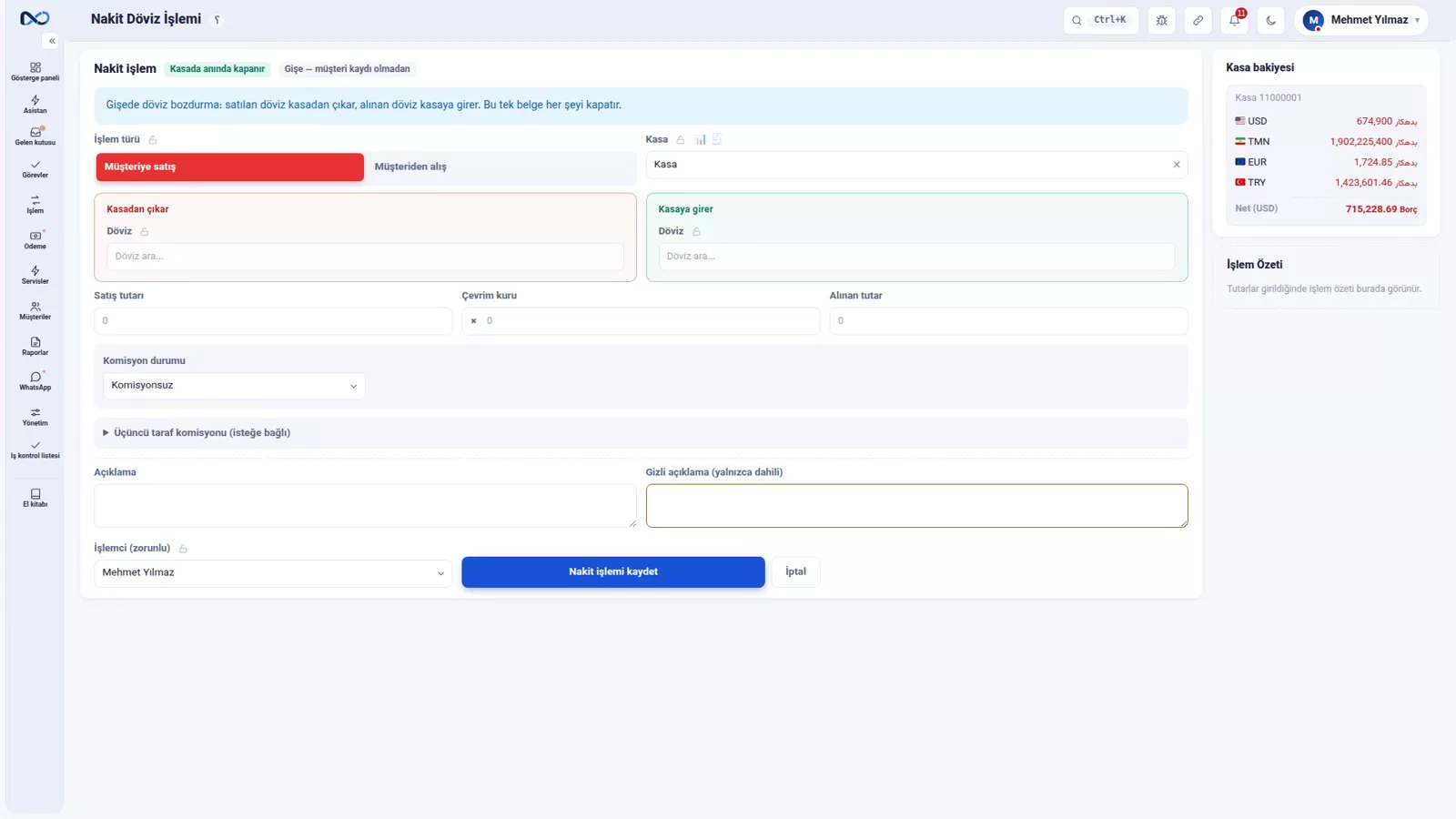Click the USD balance row
This screenshot has height=819, width=1456.
click(1326, 121)
